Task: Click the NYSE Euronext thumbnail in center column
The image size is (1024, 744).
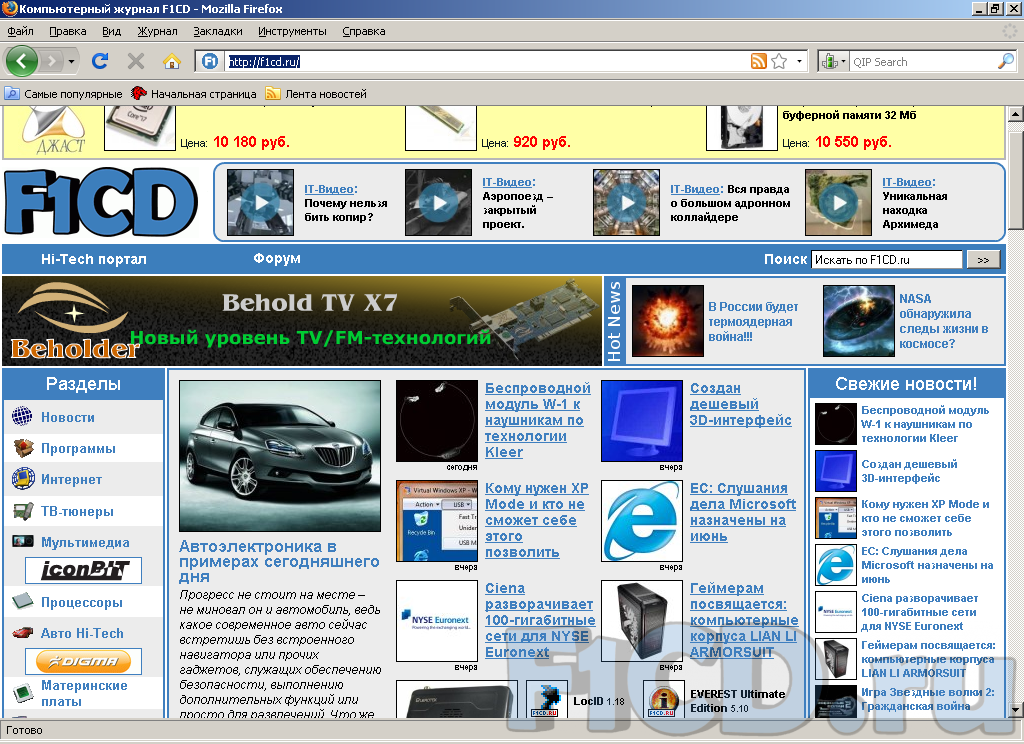Action: 437,621
